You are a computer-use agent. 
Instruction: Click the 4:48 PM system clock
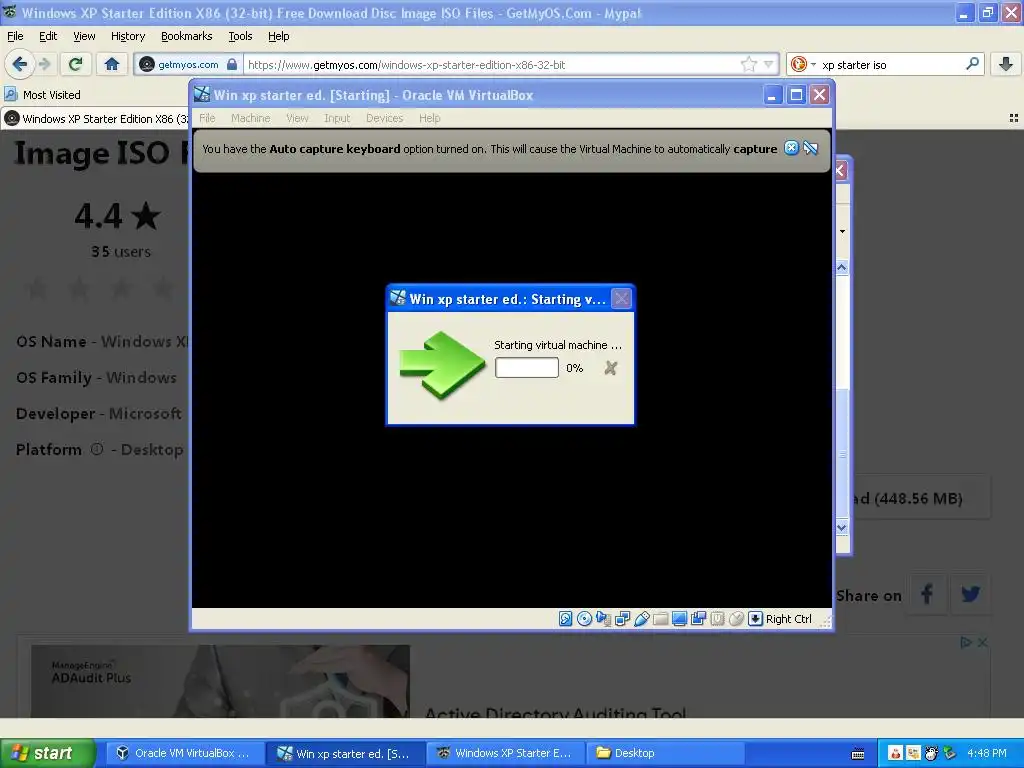(x=987, y=753)
